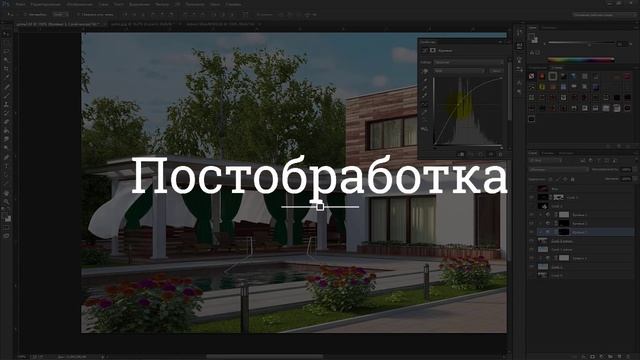Open Curves channel dropdown
Screen dimensions: 640x360
pyautogui.click(x=459, y=71)
